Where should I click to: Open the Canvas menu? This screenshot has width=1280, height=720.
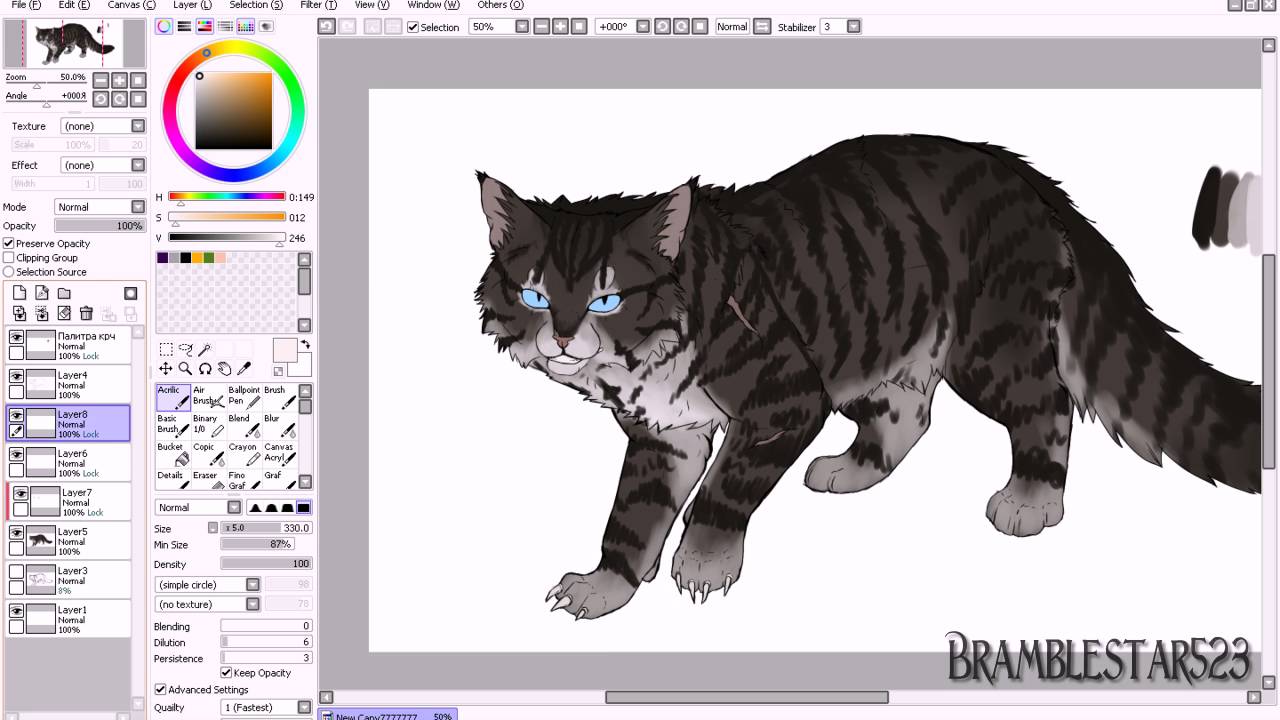pyautogui.click(x=131, y=5)
